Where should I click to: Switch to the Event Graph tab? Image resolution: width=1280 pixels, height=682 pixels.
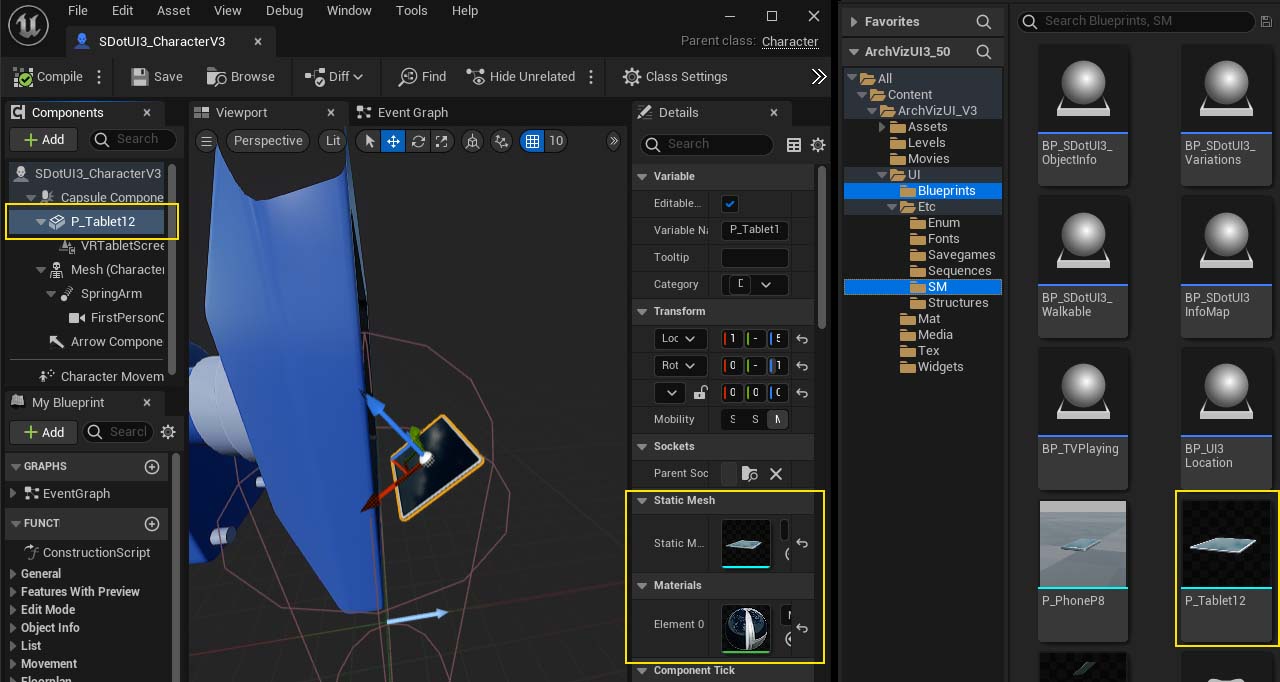click(403, 113)
